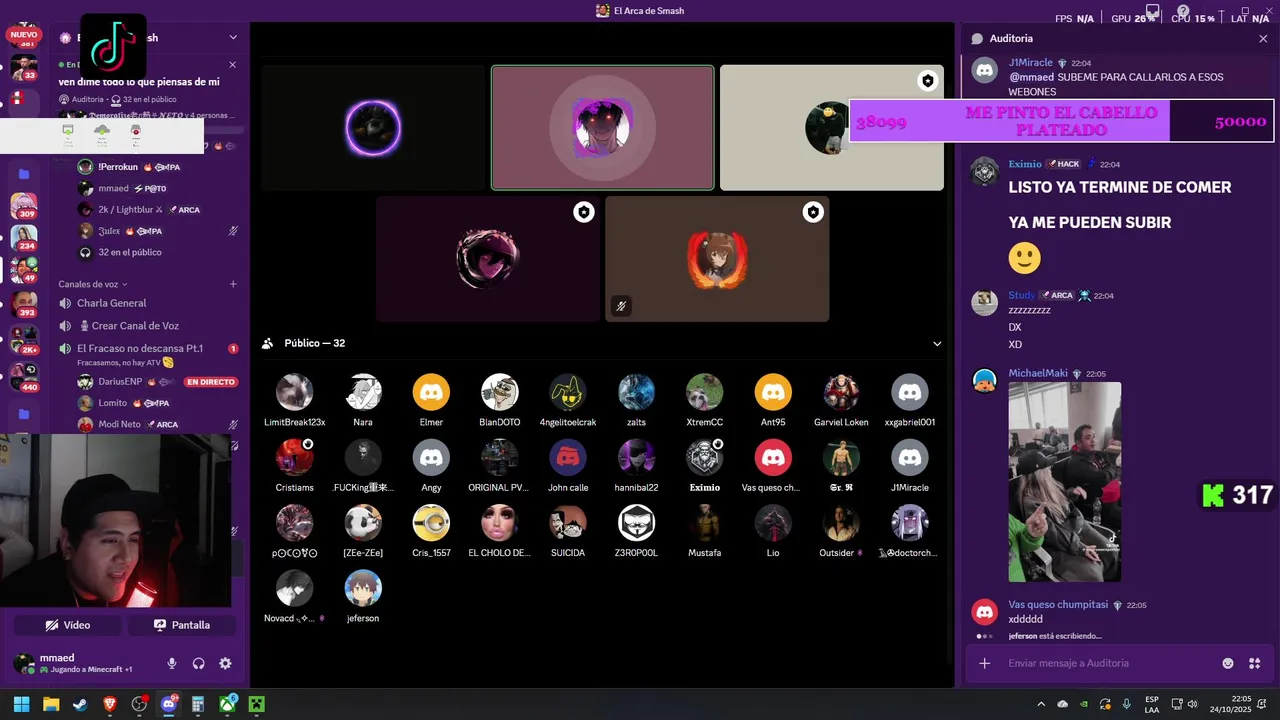
Task: Click audience member Nara's avatar
Action: [x=363, y=392]
